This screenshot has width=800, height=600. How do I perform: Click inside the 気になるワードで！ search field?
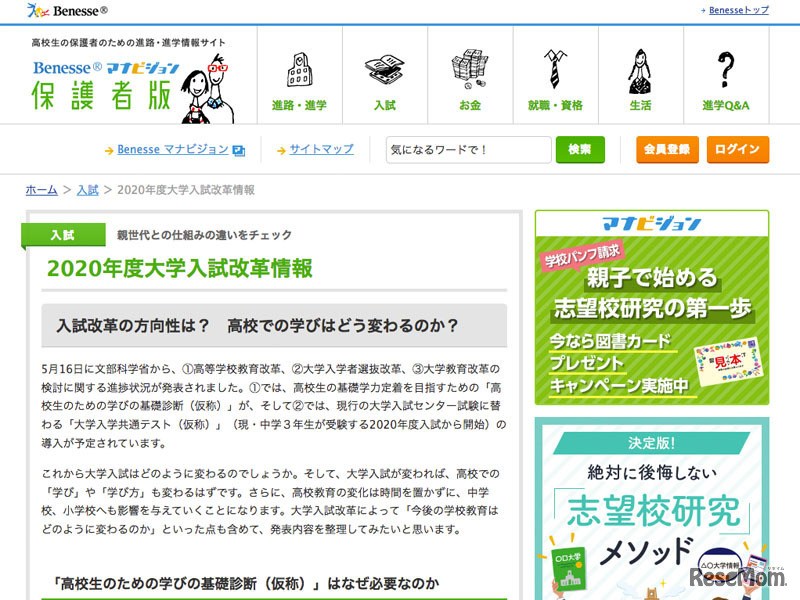470,149
